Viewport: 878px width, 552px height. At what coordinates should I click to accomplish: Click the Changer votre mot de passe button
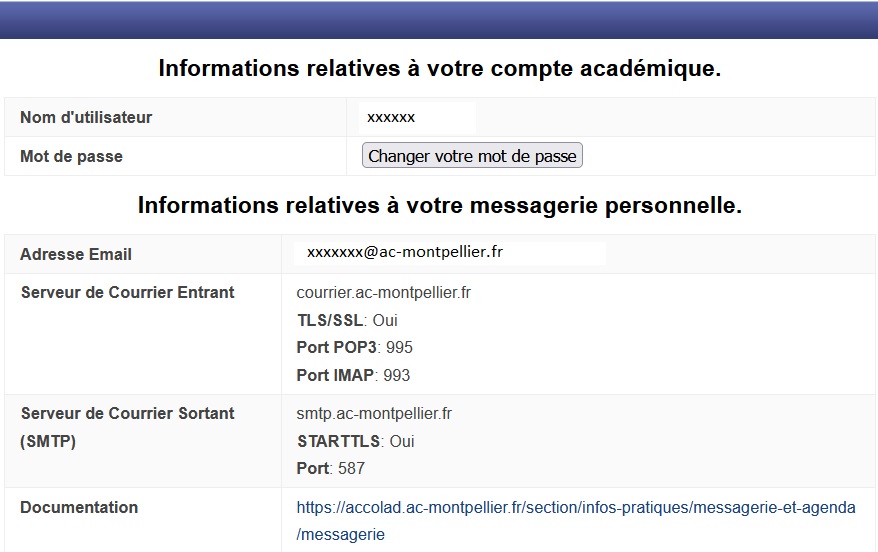click(x=472, y=156)
